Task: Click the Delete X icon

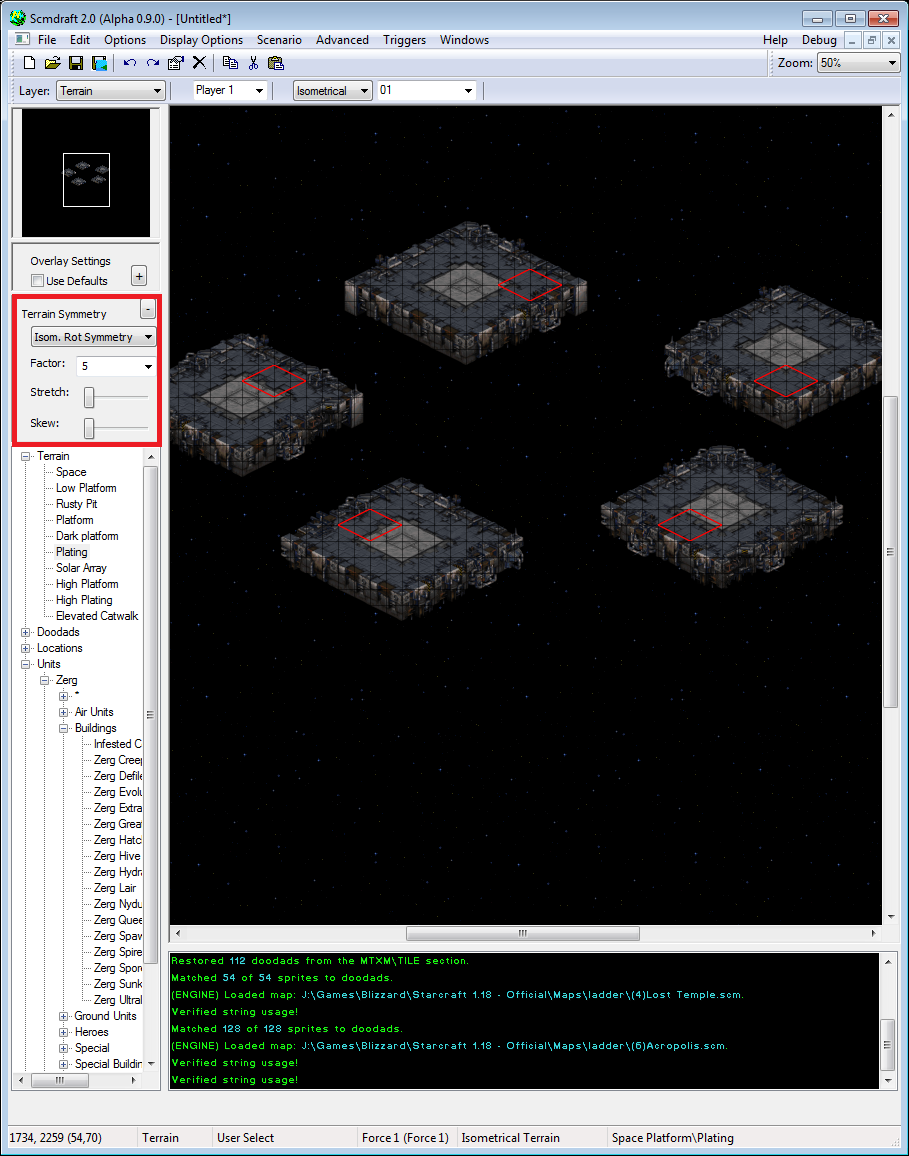Action: [199, 63]
